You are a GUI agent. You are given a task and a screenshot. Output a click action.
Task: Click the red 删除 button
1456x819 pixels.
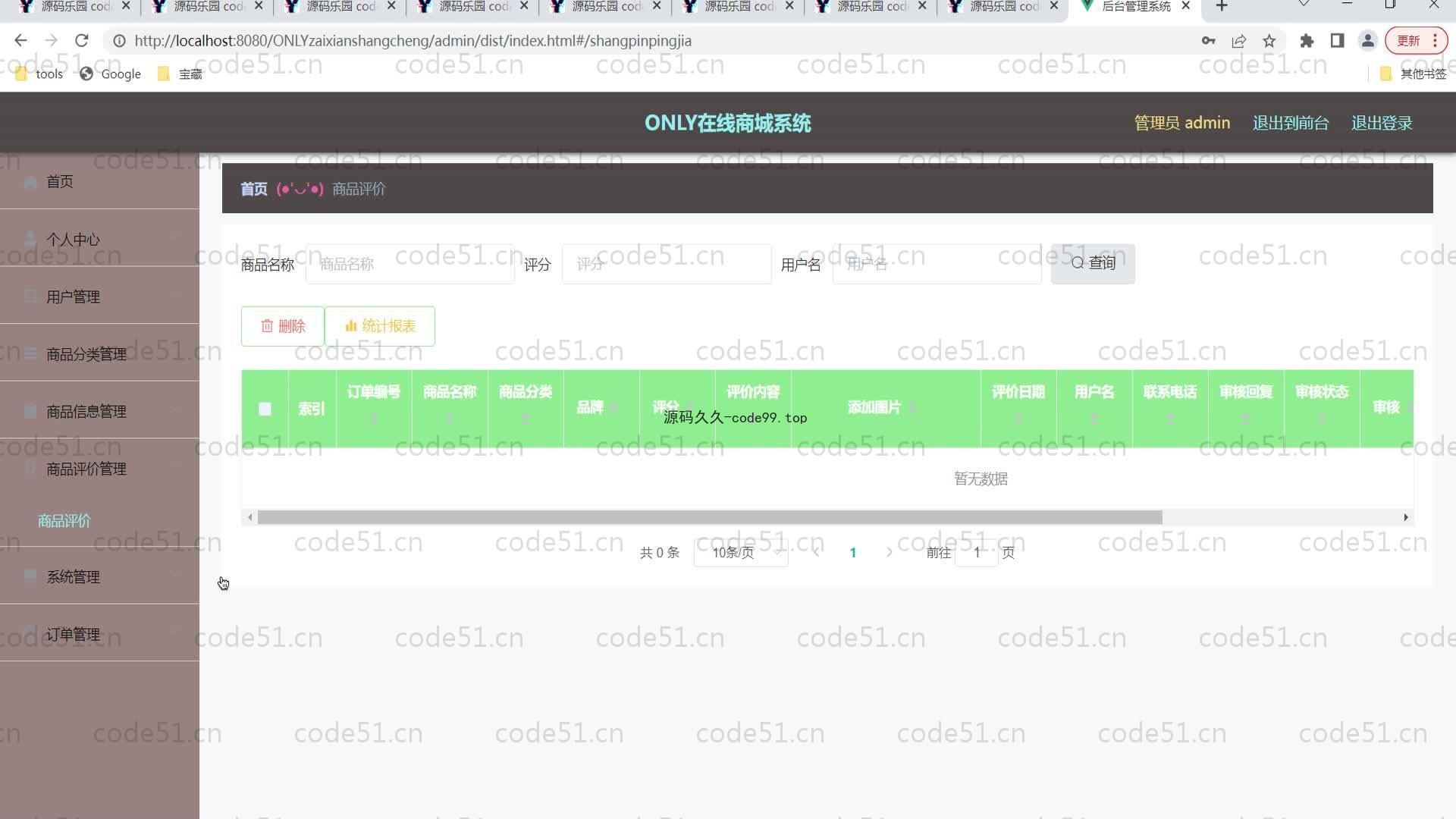coord(283,326)
